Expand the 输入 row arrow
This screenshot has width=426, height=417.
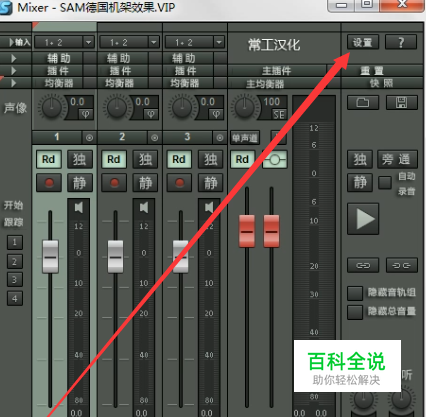(x=12, y=42)
